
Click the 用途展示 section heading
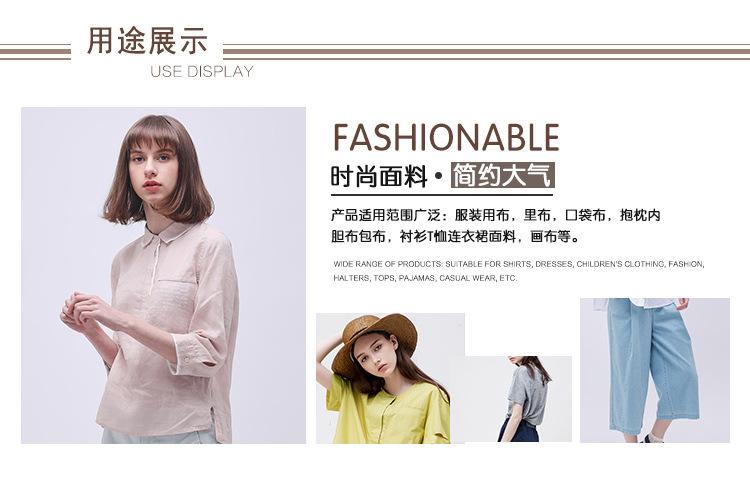coord(147,41)
